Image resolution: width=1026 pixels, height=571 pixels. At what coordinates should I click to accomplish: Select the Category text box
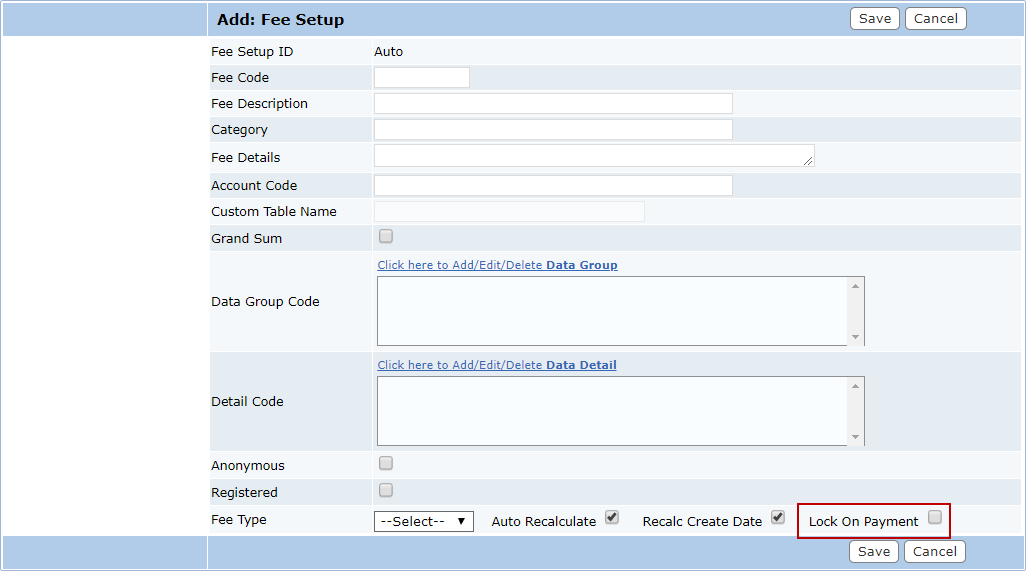pyautogui.click(x=553, y=130)
